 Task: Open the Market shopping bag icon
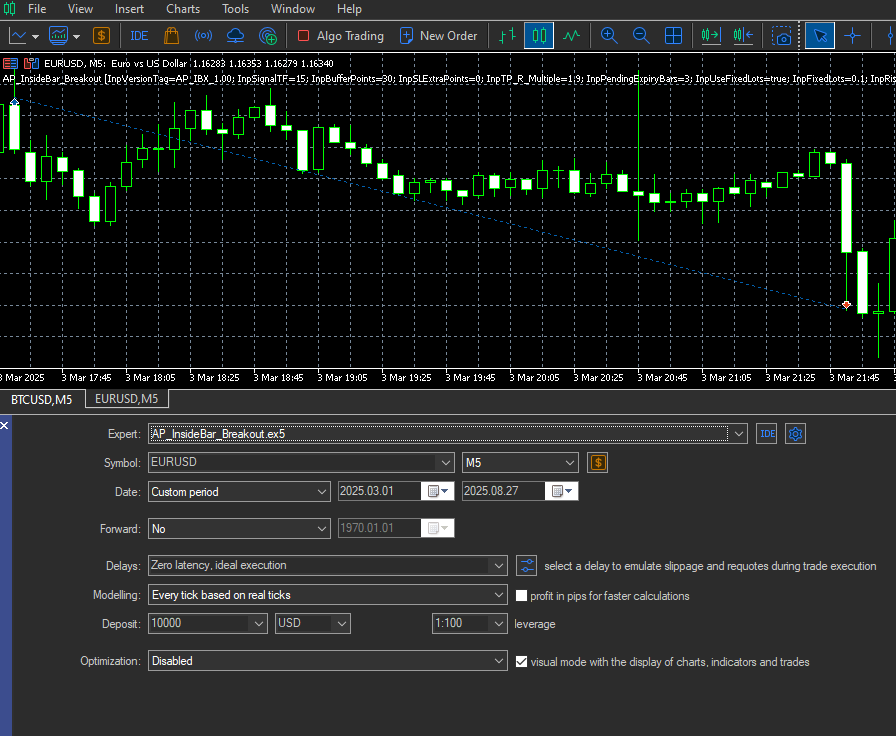tap(171, 36)
